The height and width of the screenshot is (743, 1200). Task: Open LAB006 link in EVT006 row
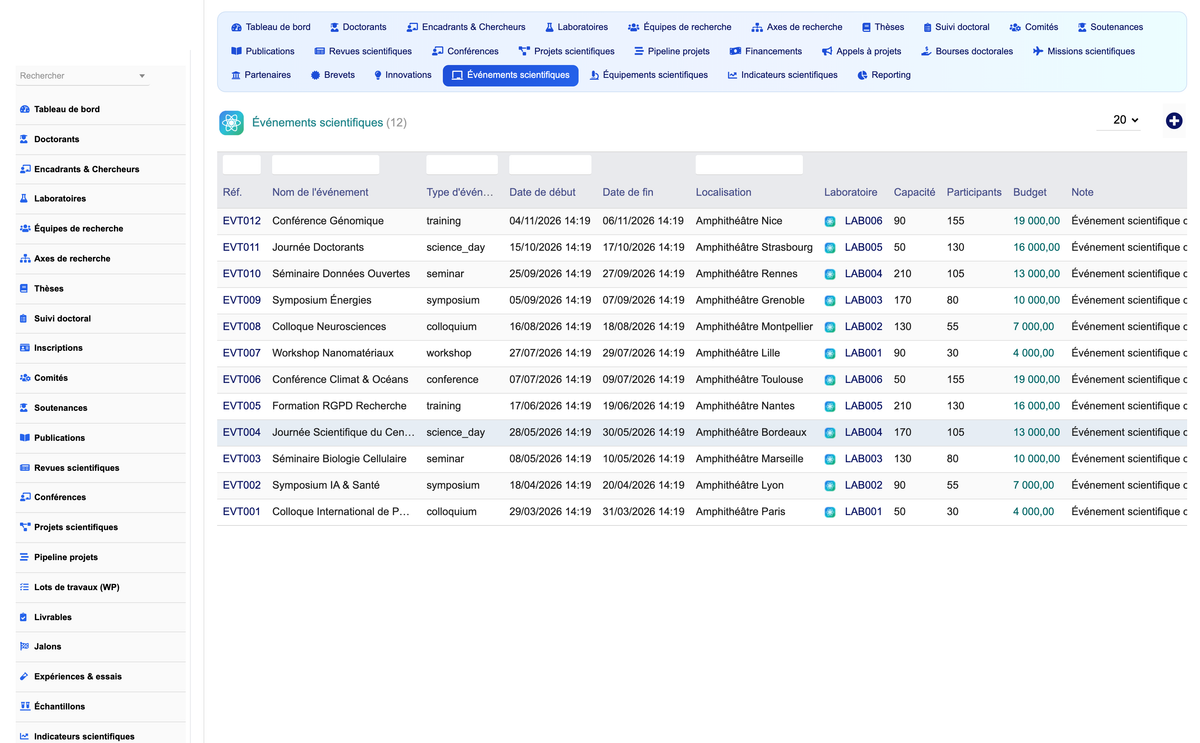pyautogui.click(x=864, y=380)
